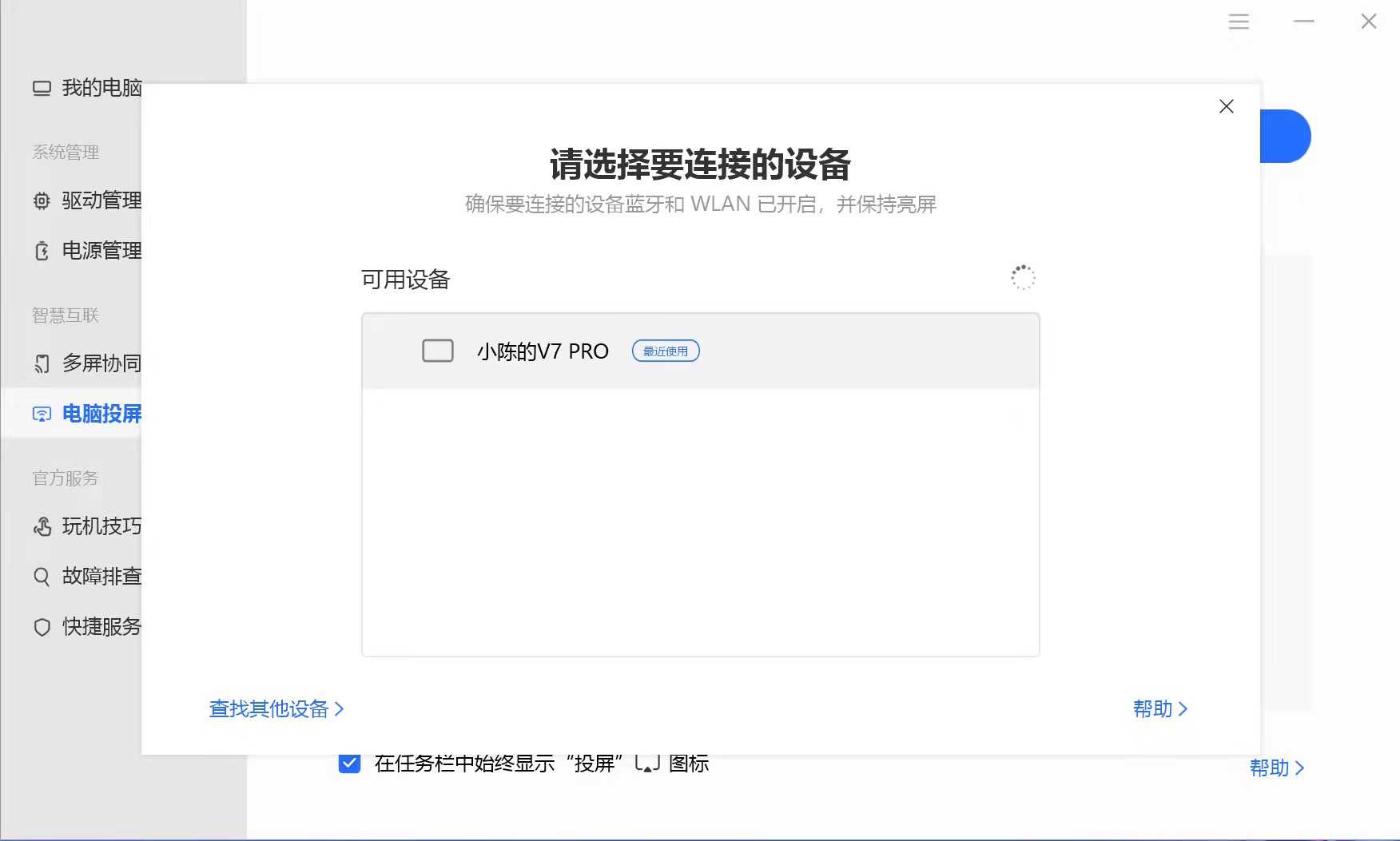The image size is (1400, 841).
Task: Open the hamburger menu in title bar
Action: 1239,22
